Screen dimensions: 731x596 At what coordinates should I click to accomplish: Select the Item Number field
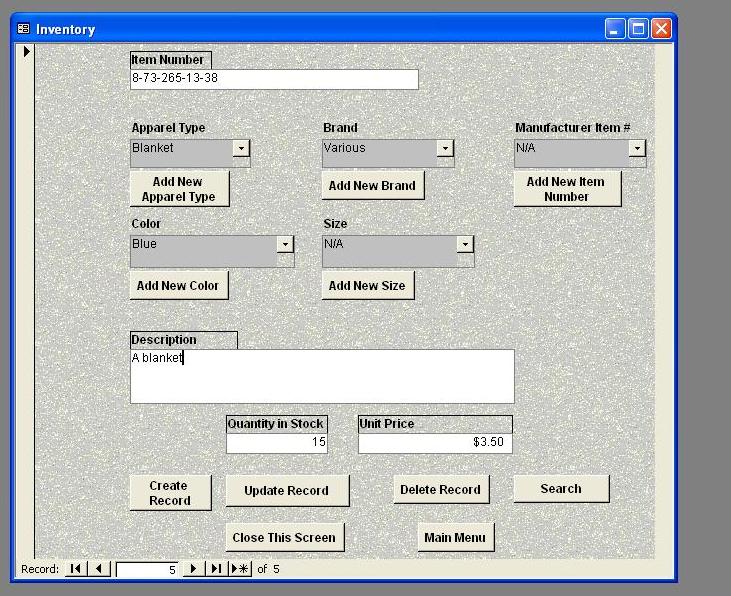274,79
